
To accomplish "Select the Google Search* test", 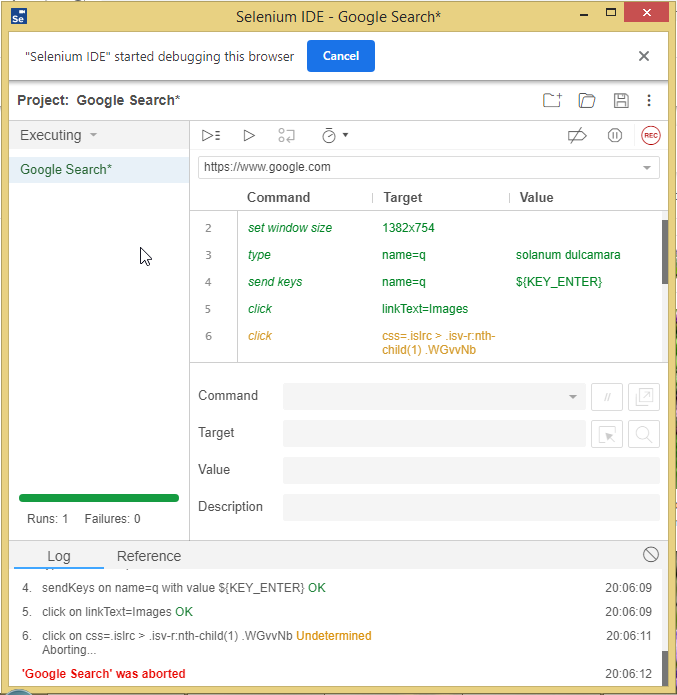I will (99, 169).
